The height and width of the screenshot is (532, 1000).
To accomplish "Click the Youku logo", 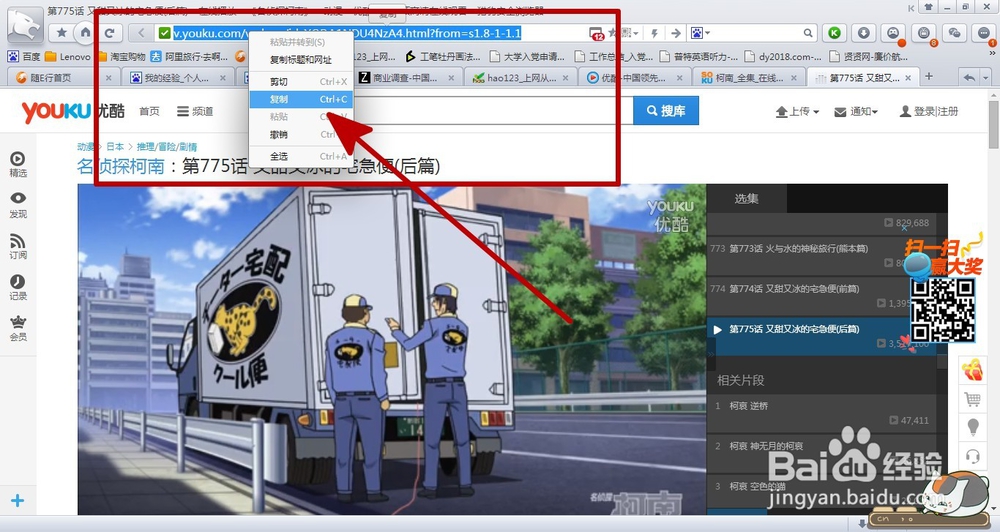I will (x=73, y=112).
